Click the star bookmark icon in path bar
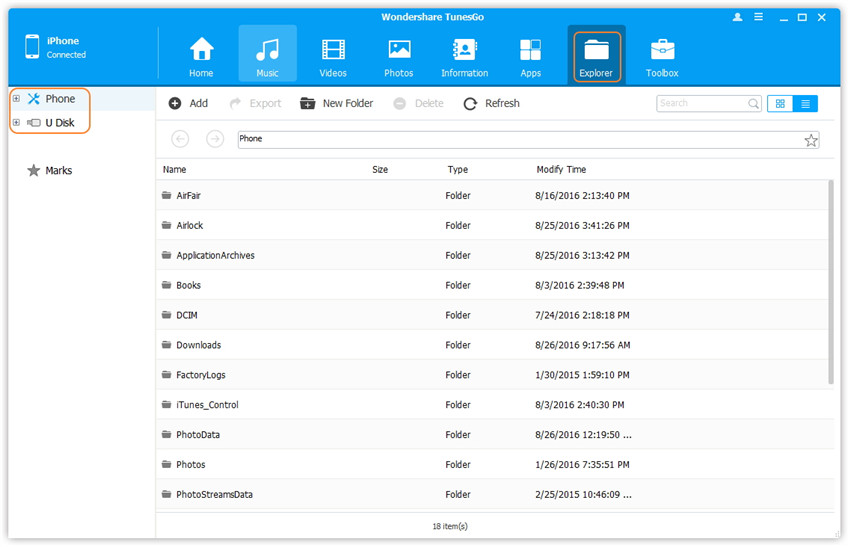Screen dimensions: 850x547 (x=811, y=140)
